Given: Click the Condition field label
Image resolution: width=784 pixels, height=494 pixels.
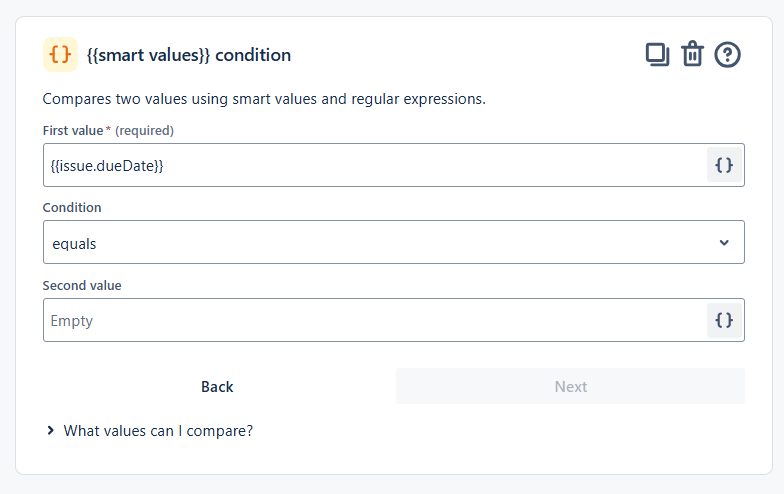Looking at the screenshot, I should point(72,207).
